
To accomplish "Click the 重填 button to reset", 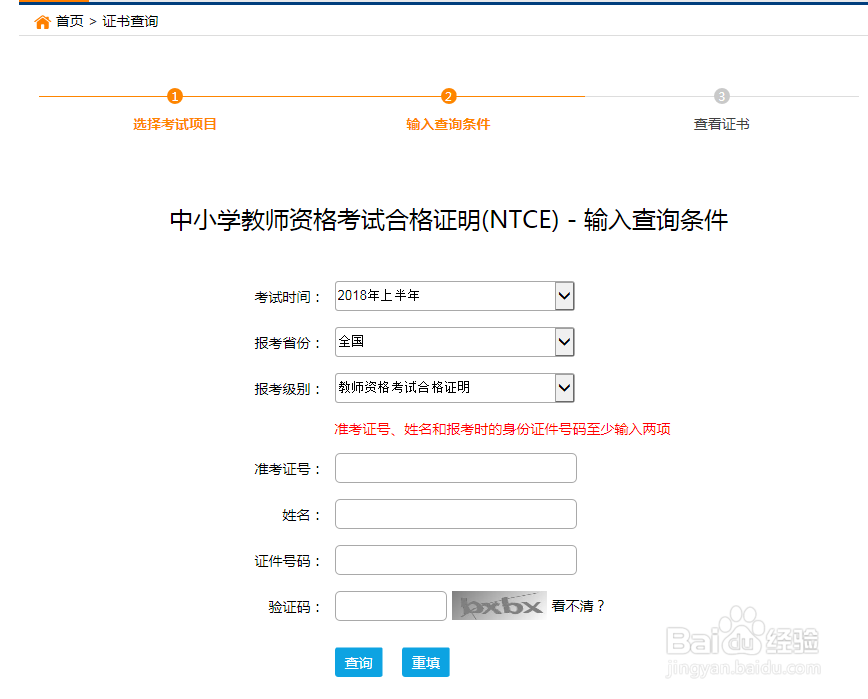I will [x=428, y=662].
